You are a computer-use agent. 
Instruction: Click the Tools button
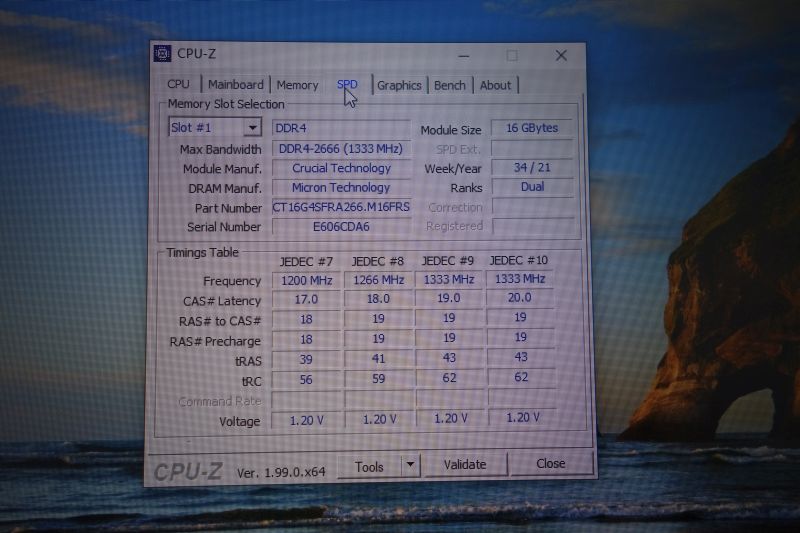(x=369, y=466)
